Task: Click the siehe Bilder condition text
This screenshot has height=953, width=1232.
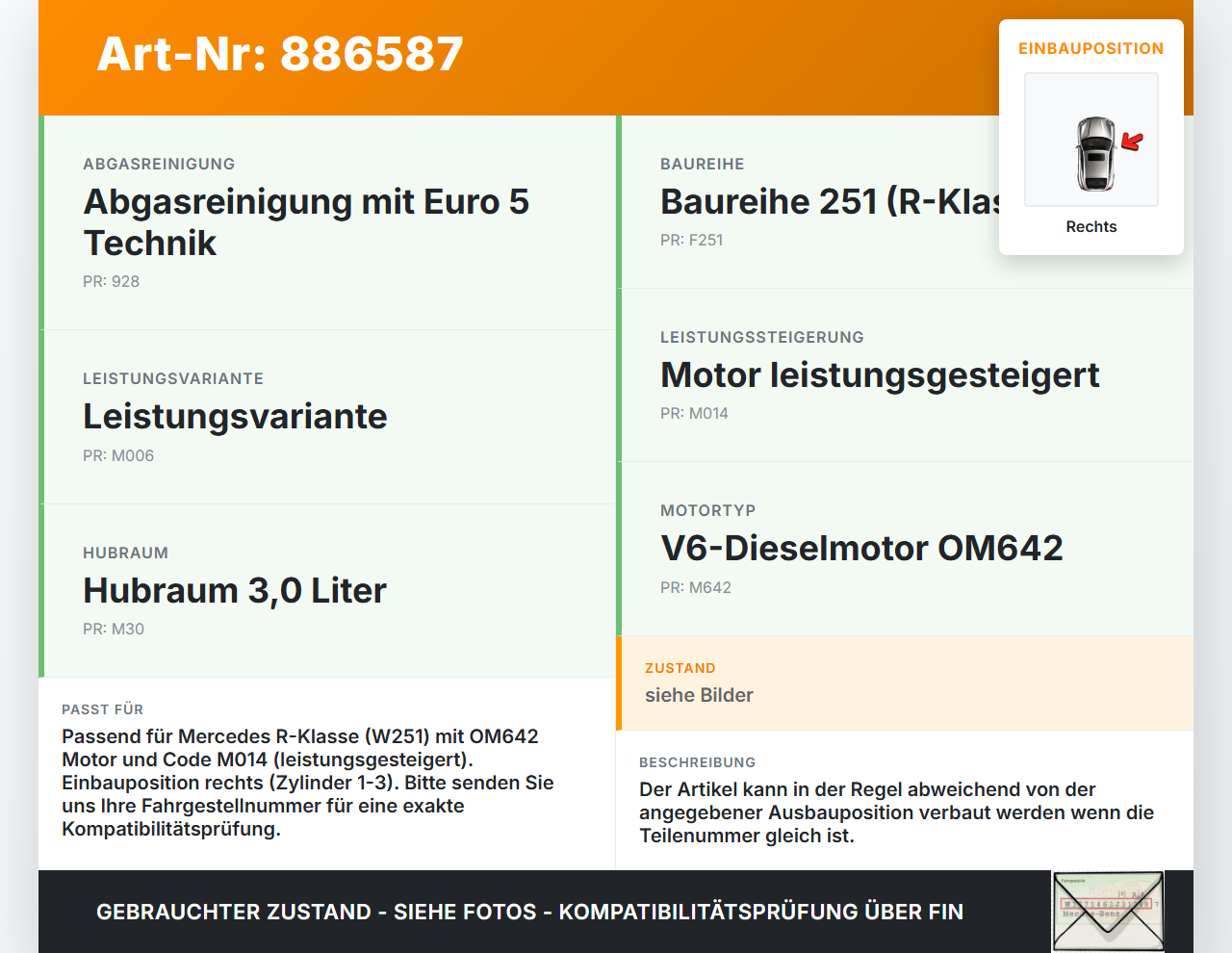Action: tap(699, 695)
